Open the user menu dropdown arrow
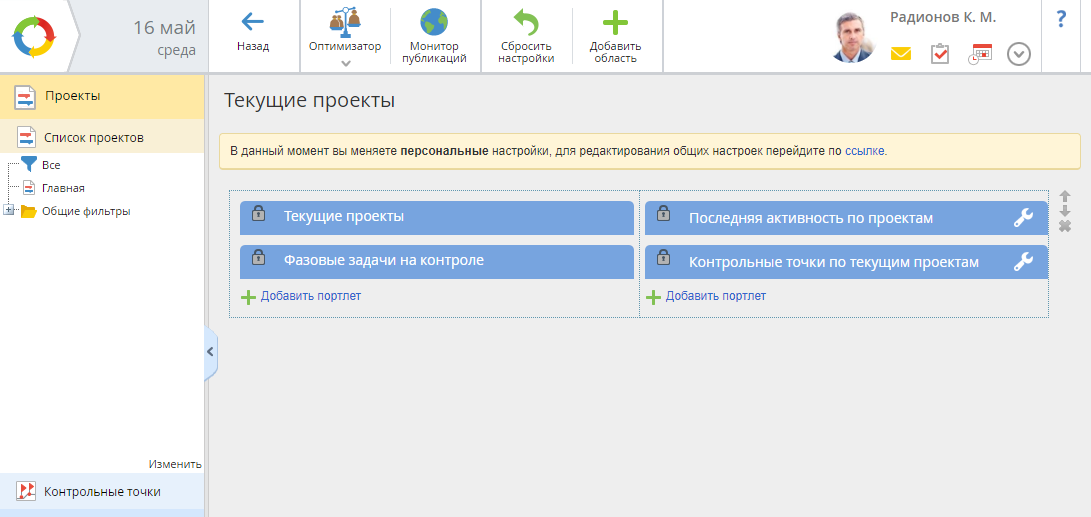1091x517 pixels. [1018, 54]
